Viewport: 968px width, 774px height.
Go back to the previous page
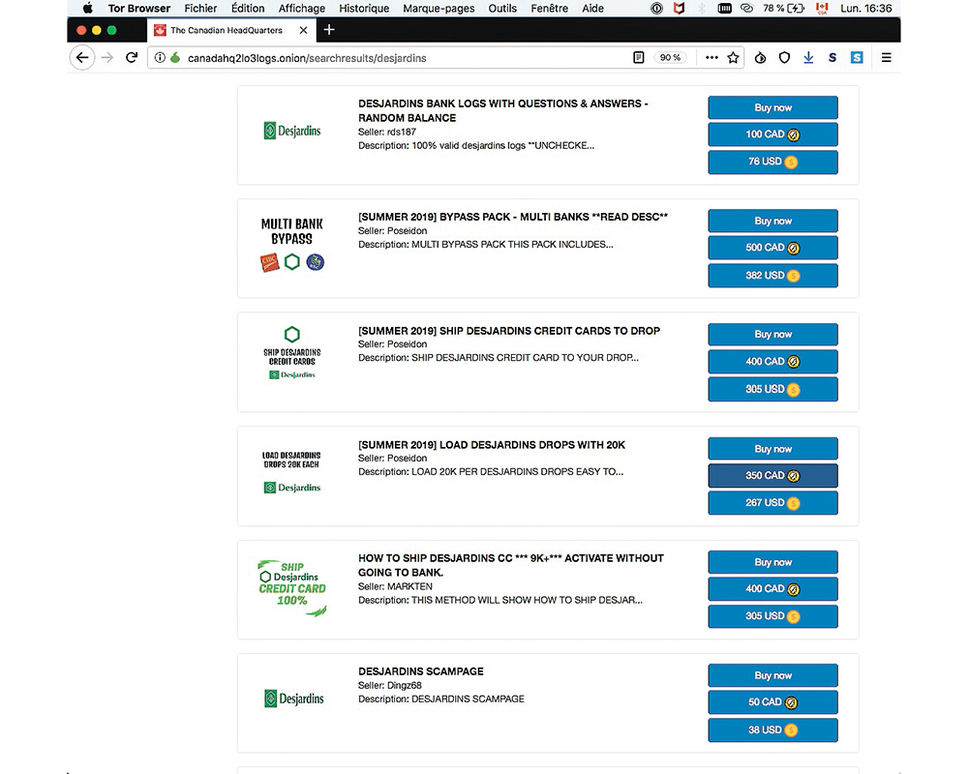(x=82, y=57)
